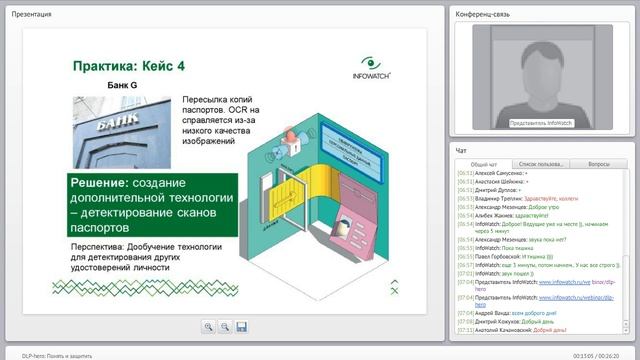Select the presenter's webcam video
The height and width of the screenshot is (360, 640).
point(542,77)
